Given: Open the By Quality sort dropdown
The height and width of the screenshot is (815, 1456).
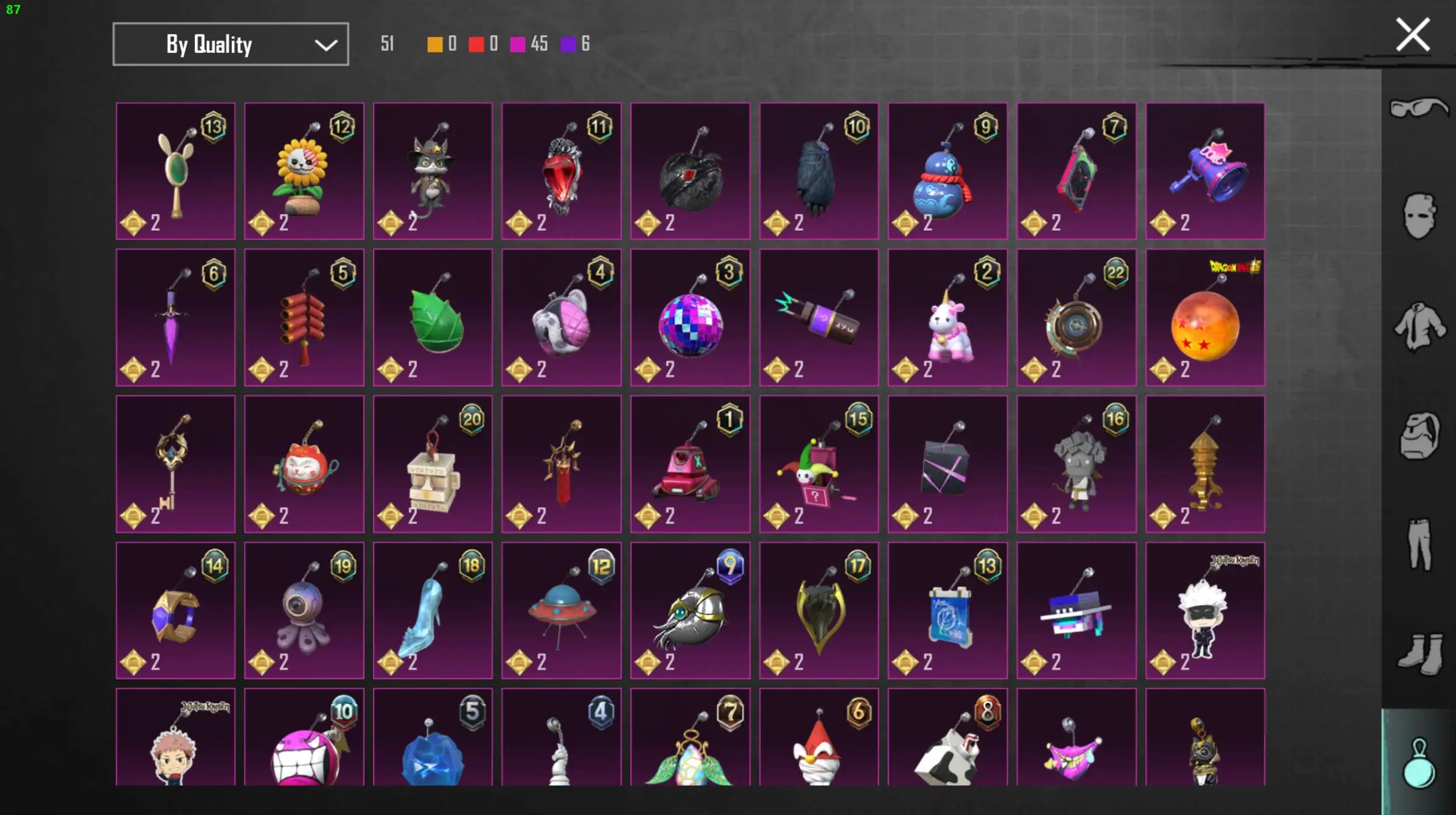Looking at the screenshot, I should pyautogui.click(x=231, y=44).
